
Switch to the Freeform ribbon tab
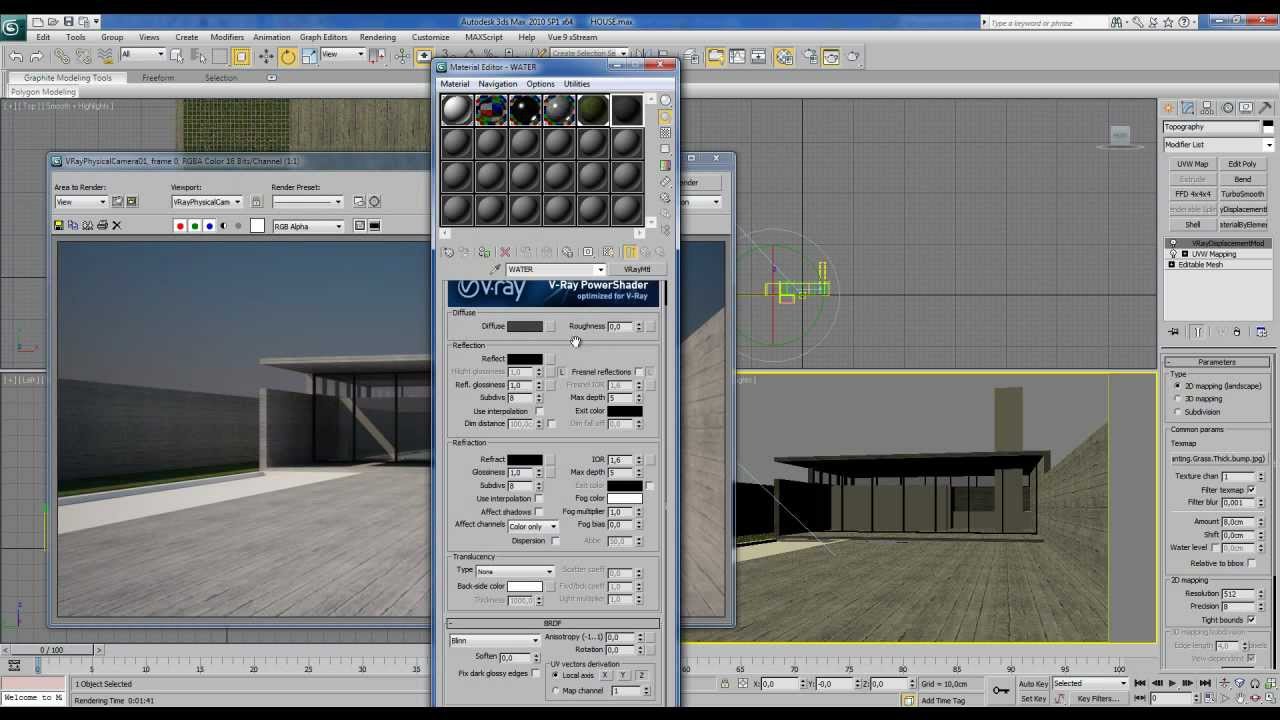[x=158, y=78]
